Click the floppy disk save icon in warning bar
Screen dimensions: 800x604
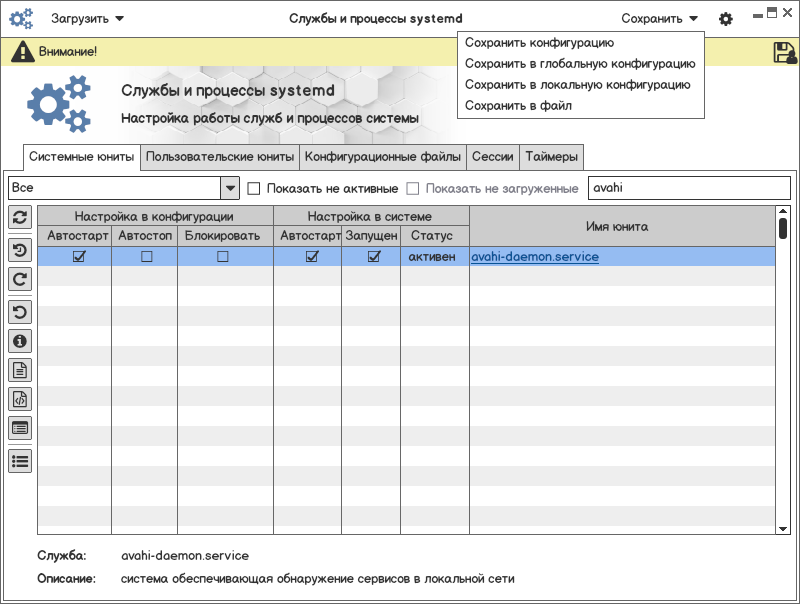point(784,53)
